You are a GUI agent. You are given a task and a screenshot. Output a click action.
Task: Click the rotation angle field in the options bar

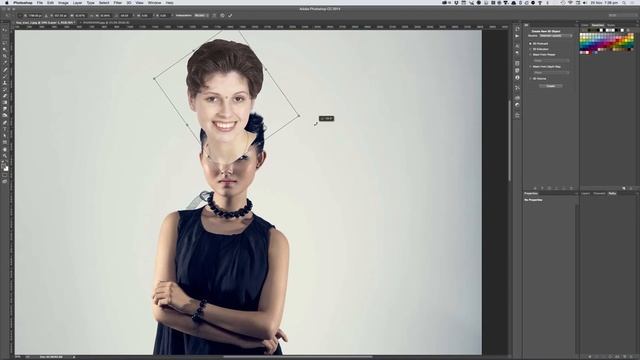125,16
